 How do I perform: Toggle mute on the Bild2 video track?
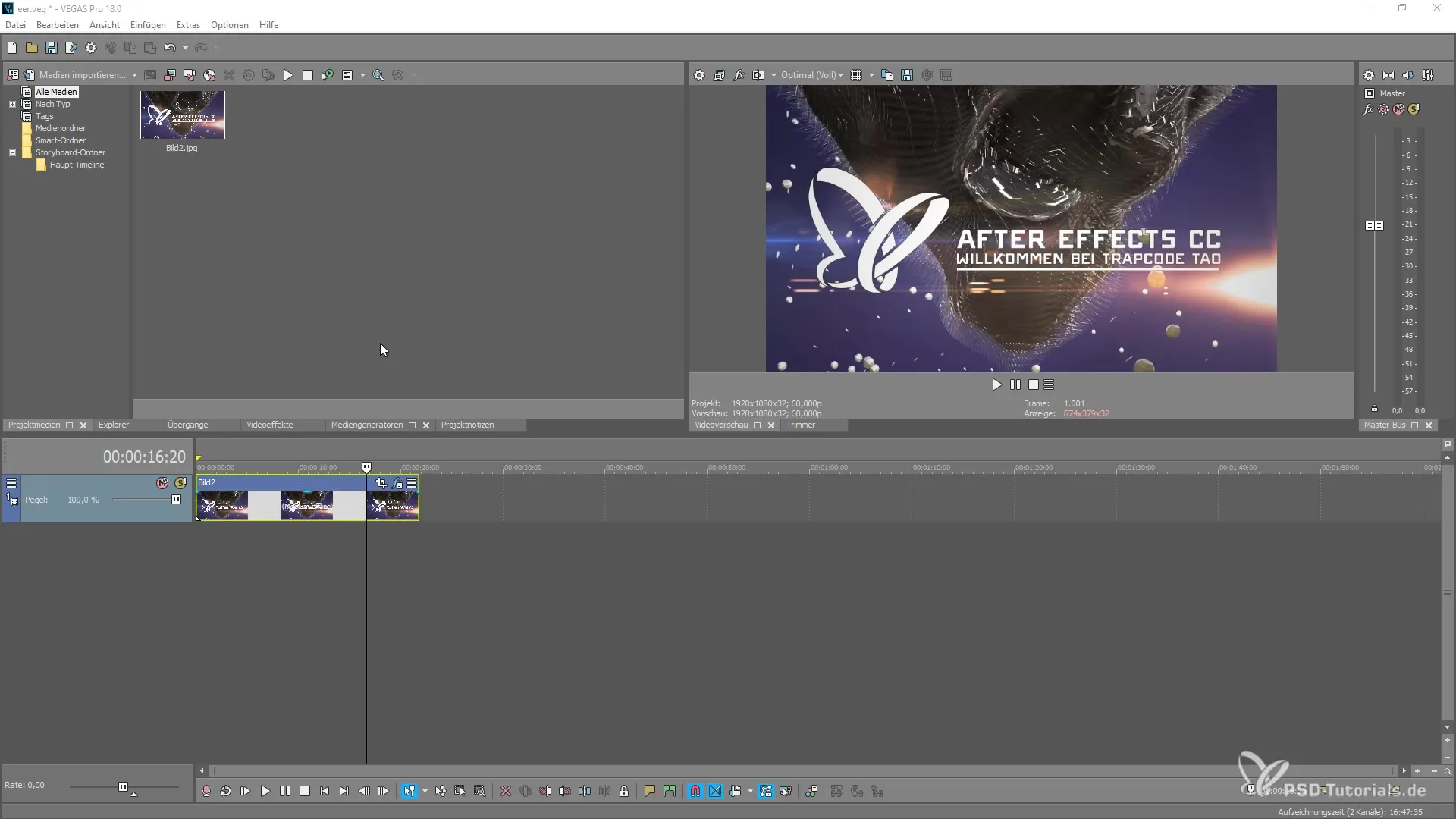click(162, 483)
